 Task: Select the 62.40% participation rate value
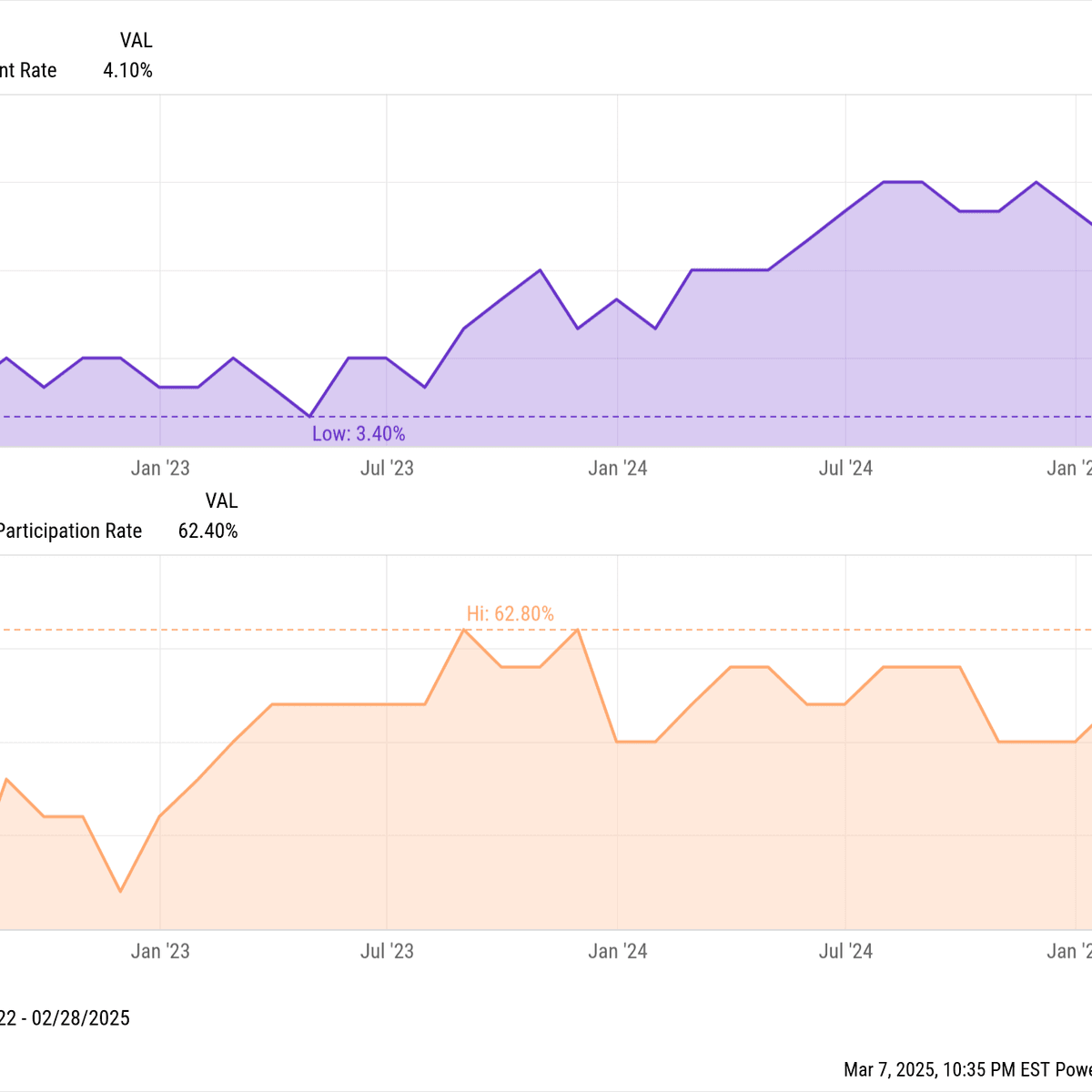point(207,531)
